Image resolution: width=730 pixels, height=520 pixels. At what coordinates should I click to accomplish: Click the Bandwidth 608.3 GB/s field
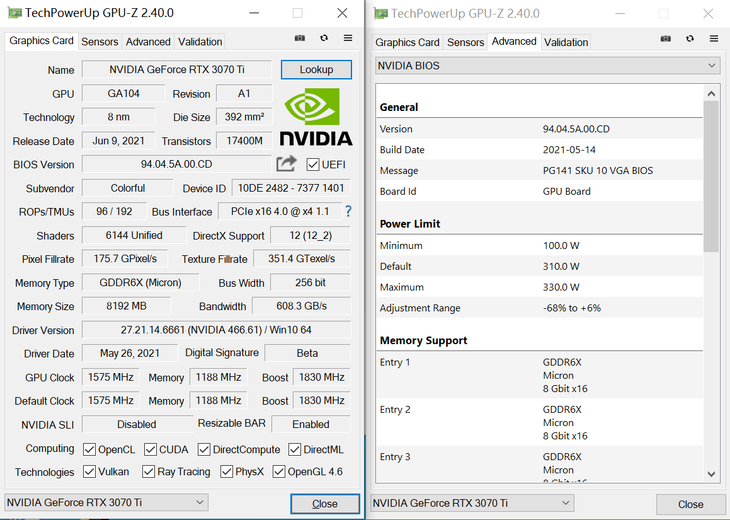[301, 306]
